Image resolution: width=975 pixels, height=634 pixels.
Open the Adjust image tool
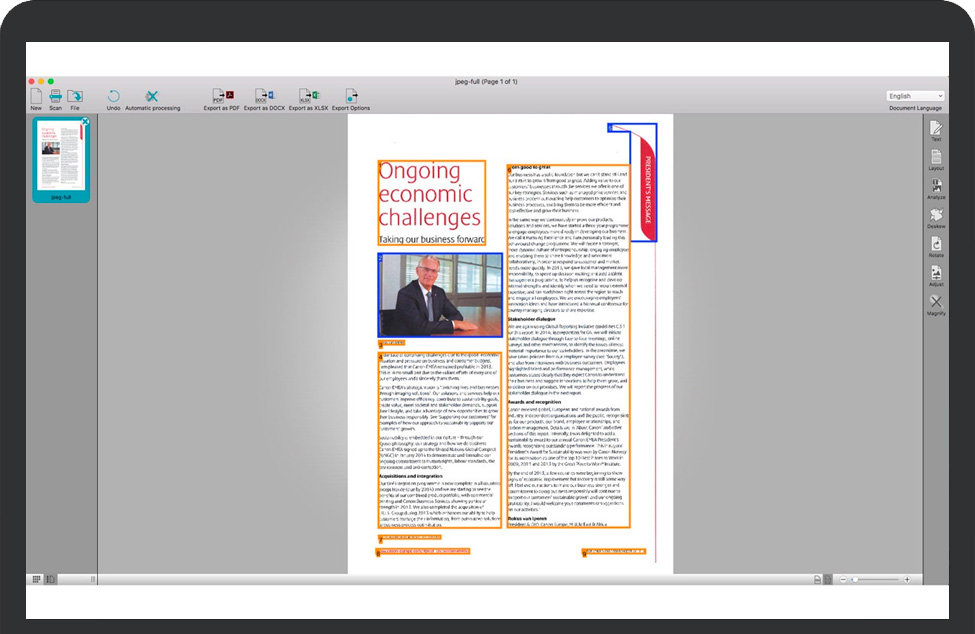click(936, 274)
